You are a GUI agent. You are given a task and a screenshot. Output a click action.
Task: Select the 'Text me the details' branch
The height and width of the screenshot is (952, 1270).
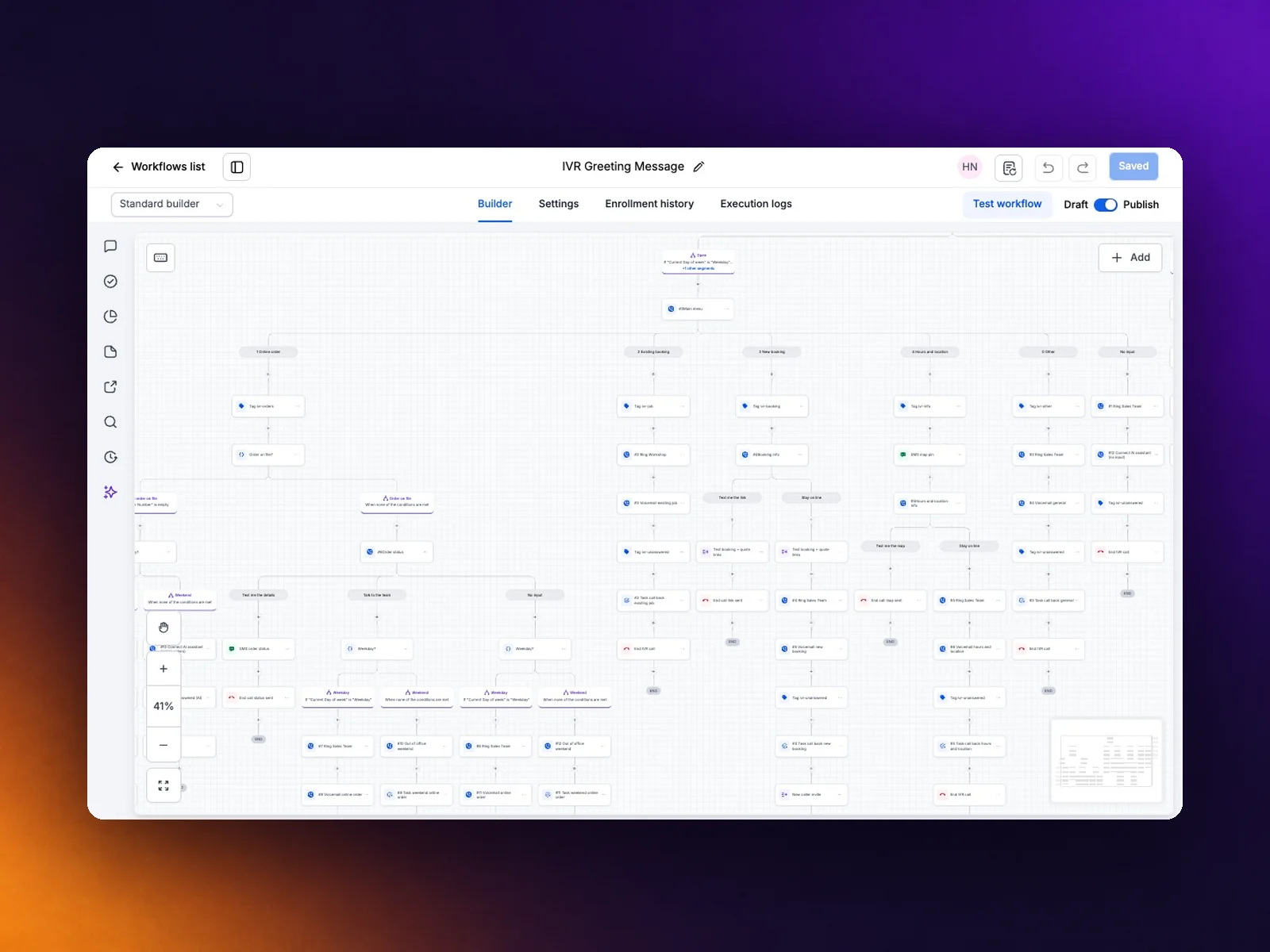(x=259, y=595)
